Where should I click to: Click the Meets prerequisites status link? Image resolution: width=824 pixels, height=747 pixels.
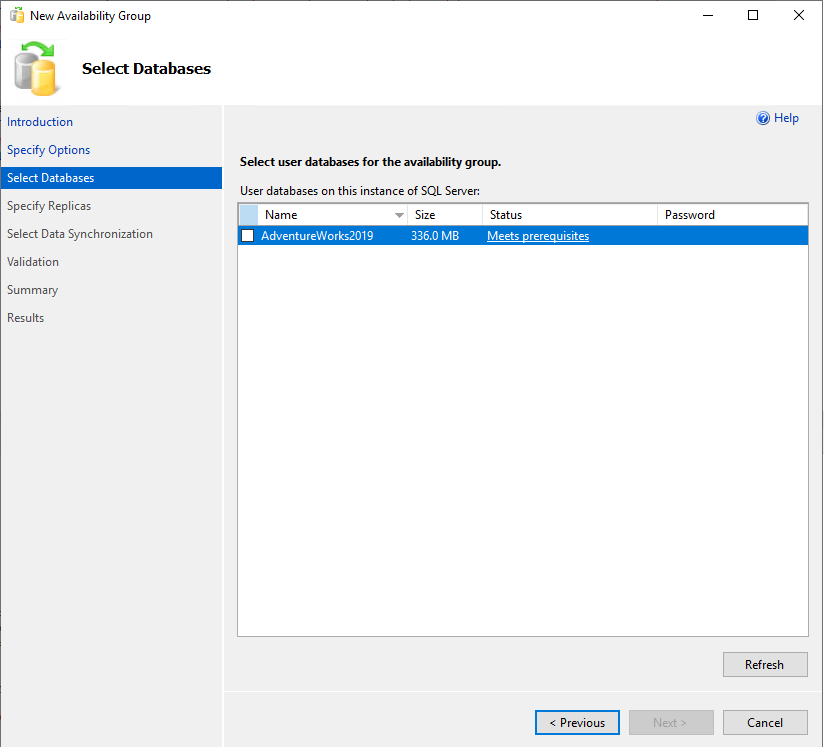538,236
